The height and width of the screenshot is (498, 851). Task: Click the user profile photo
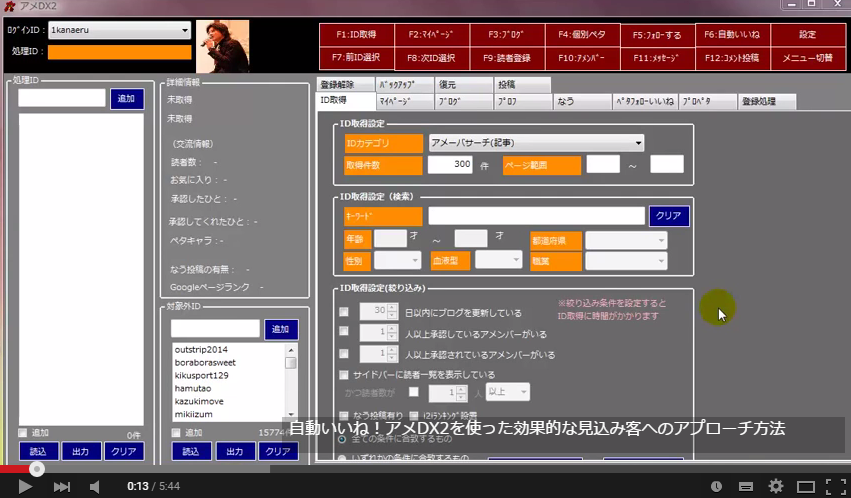coord(223,47)
